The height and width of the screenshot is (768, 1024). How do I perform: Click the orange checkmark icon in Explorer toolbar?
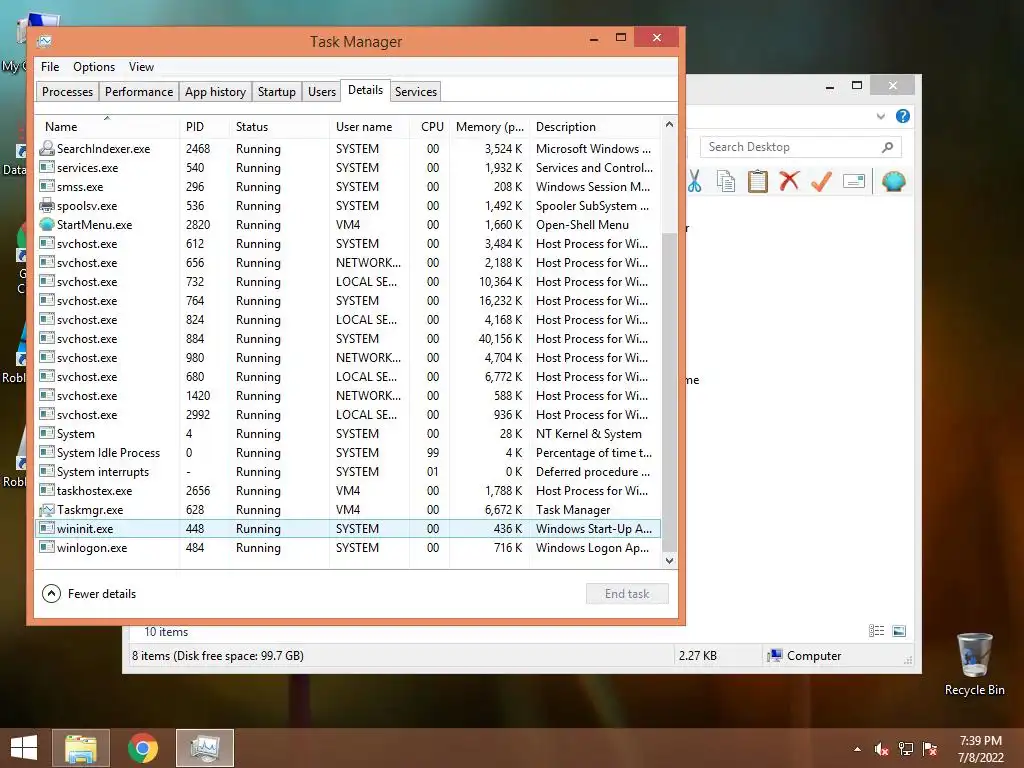tap(821, 181)
